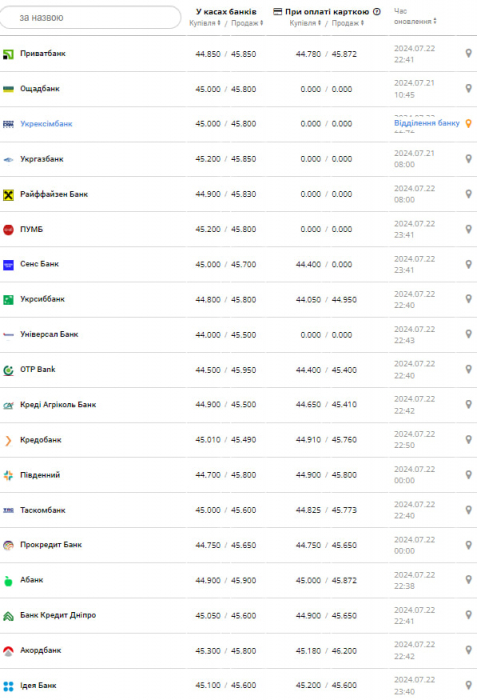477x700 pixels.
Task: Click Укрсиббанк card rate 44.050
Action: [308, 300]
